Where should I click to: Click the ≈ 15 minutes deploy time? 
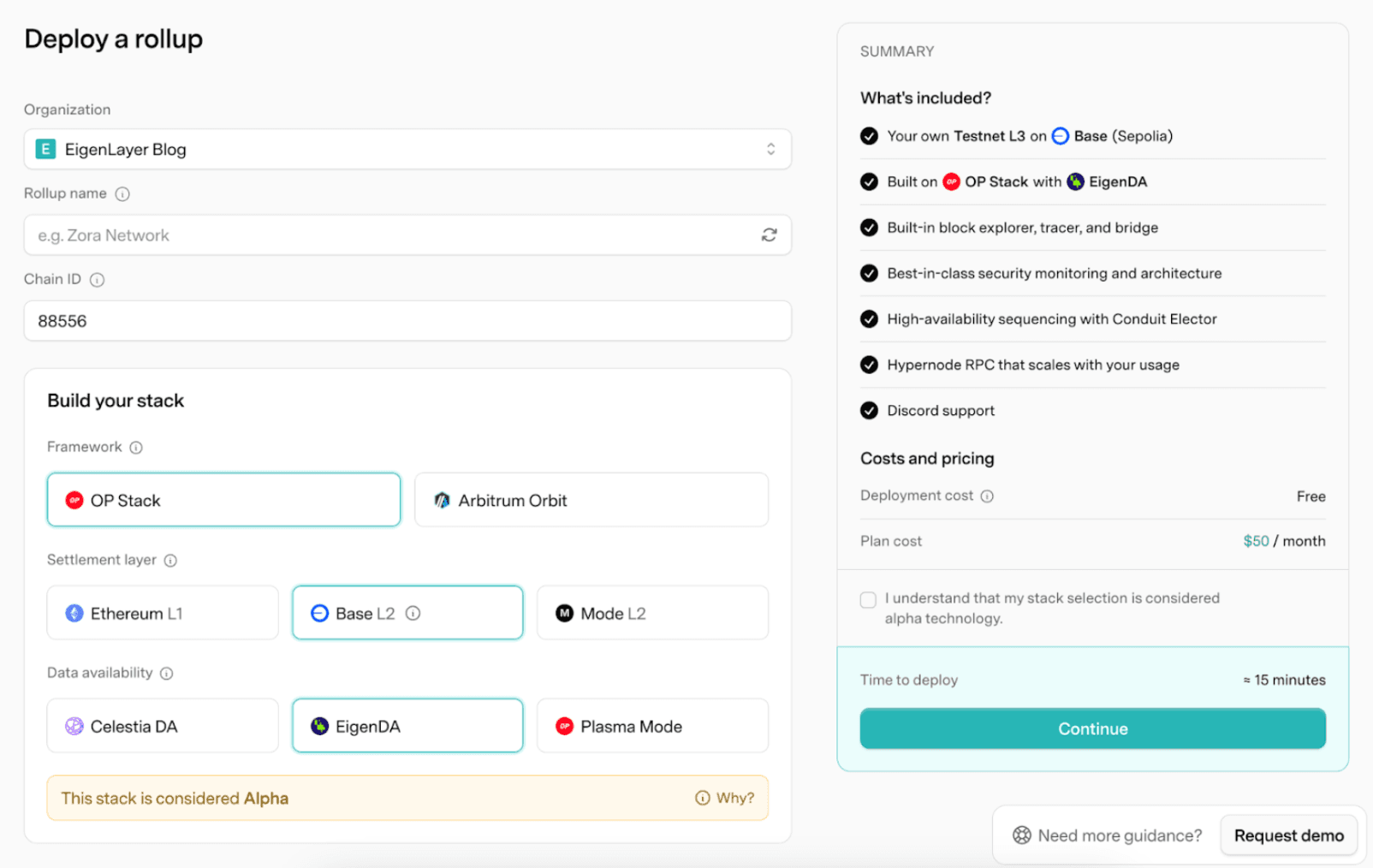(1284, 680)
